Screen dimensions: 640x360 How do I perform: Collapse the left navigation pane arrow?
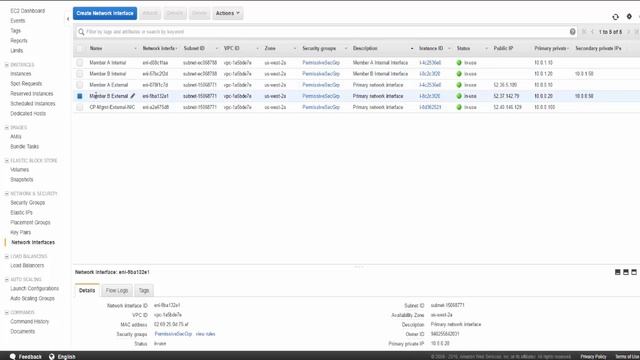click(x=68, y=19)
